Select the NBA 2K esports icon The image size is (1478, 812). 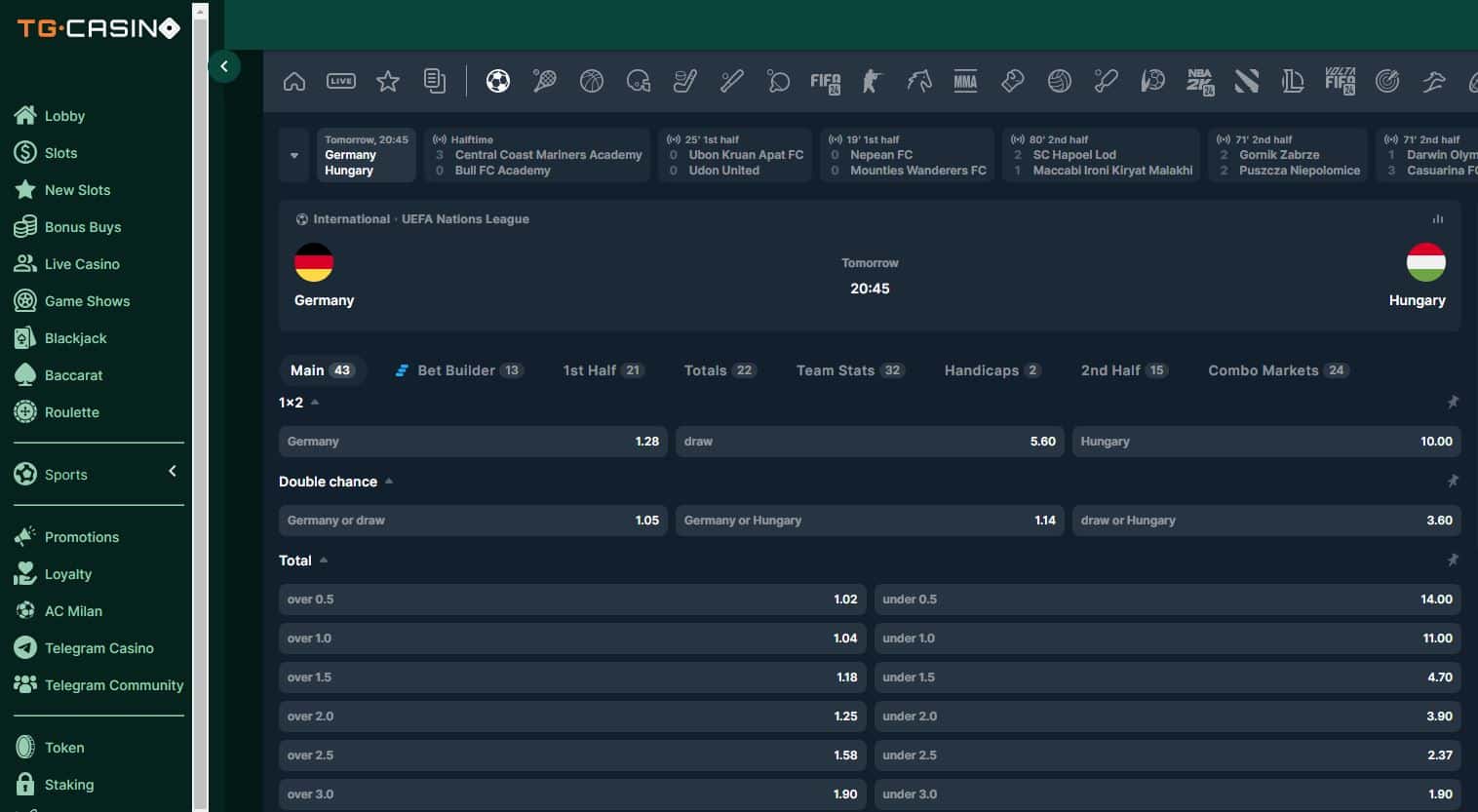(1200, 83)
